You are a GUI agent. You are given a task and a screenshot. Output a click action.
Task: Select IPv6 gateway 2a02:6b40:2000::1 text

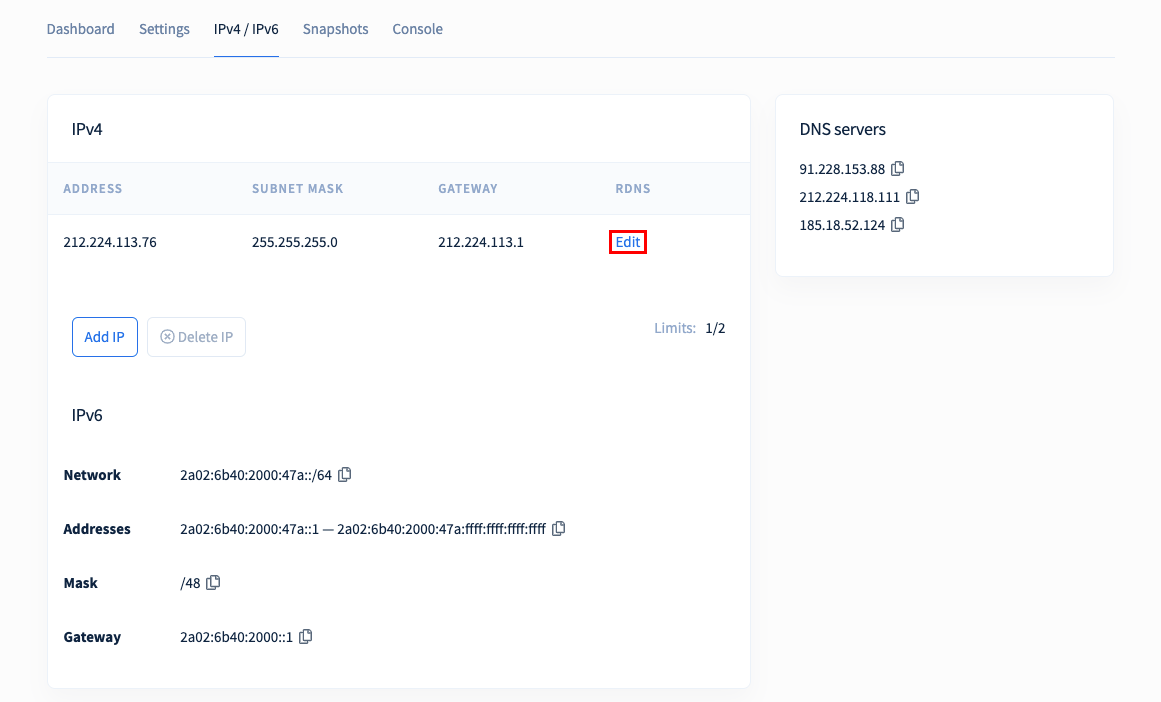pyautogui.click(x=237, y=637)
